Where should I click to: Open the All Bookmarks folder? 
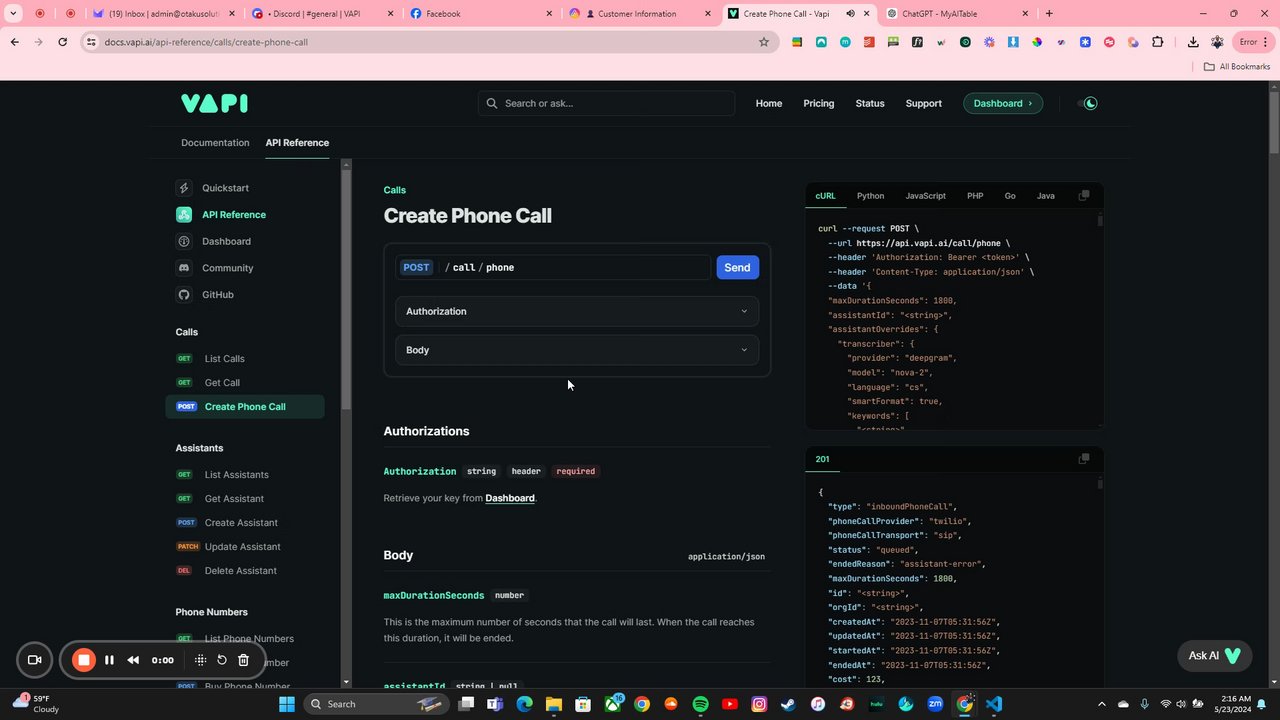click(x=1237, y=66)
